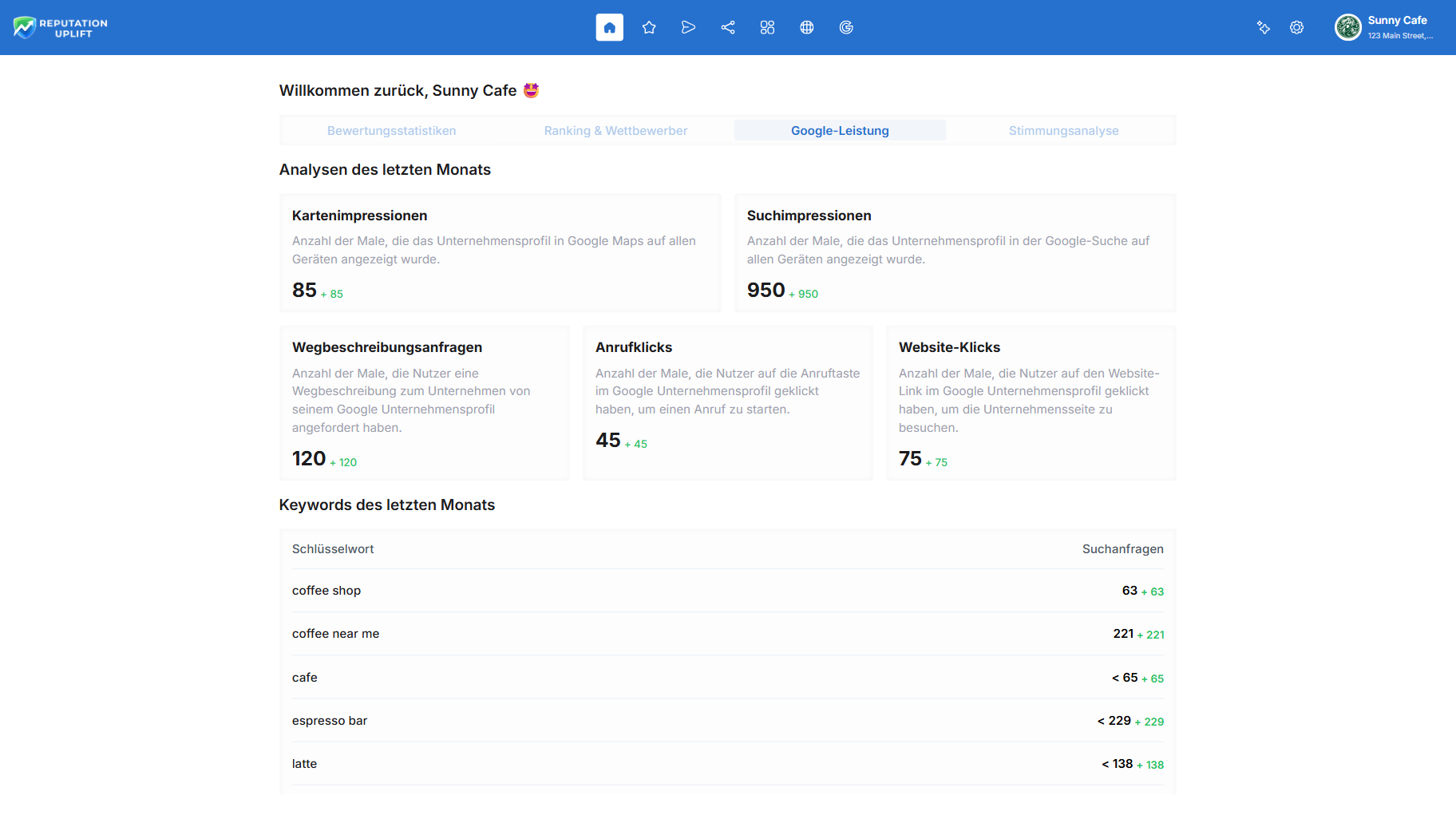The height and width of the screenshot is (819, 1456).
Task: Click the Suchanfragen column header
Action: coord(1122,548)
